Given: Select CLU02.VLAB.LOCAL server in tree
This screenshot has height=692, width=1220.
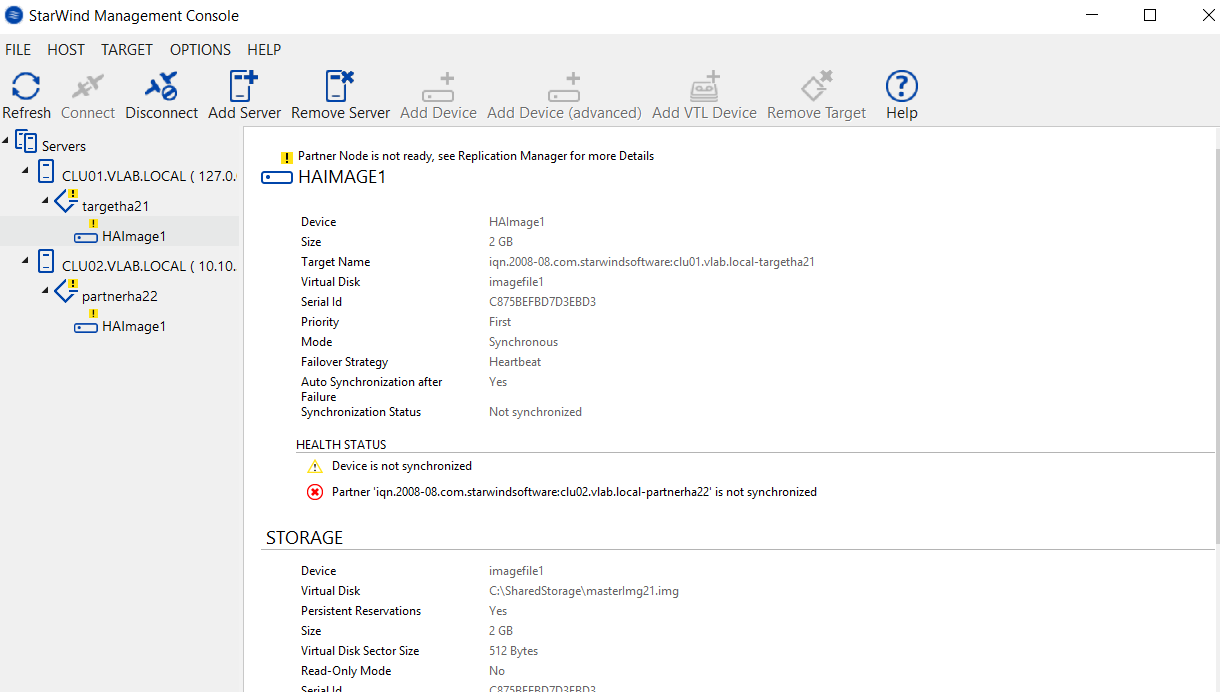Looking at the screenshot, I should pyautogui.click(x=149, y=266).
